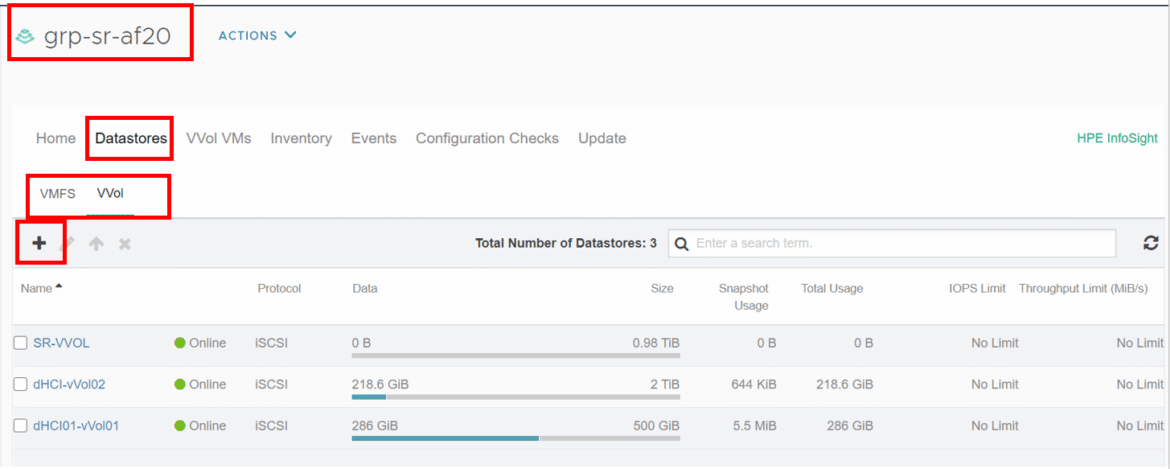The image size is (1170, 469).
Task: Click the dHCI01-vVol01 usage bar
Action: click(x=516, y=438)
